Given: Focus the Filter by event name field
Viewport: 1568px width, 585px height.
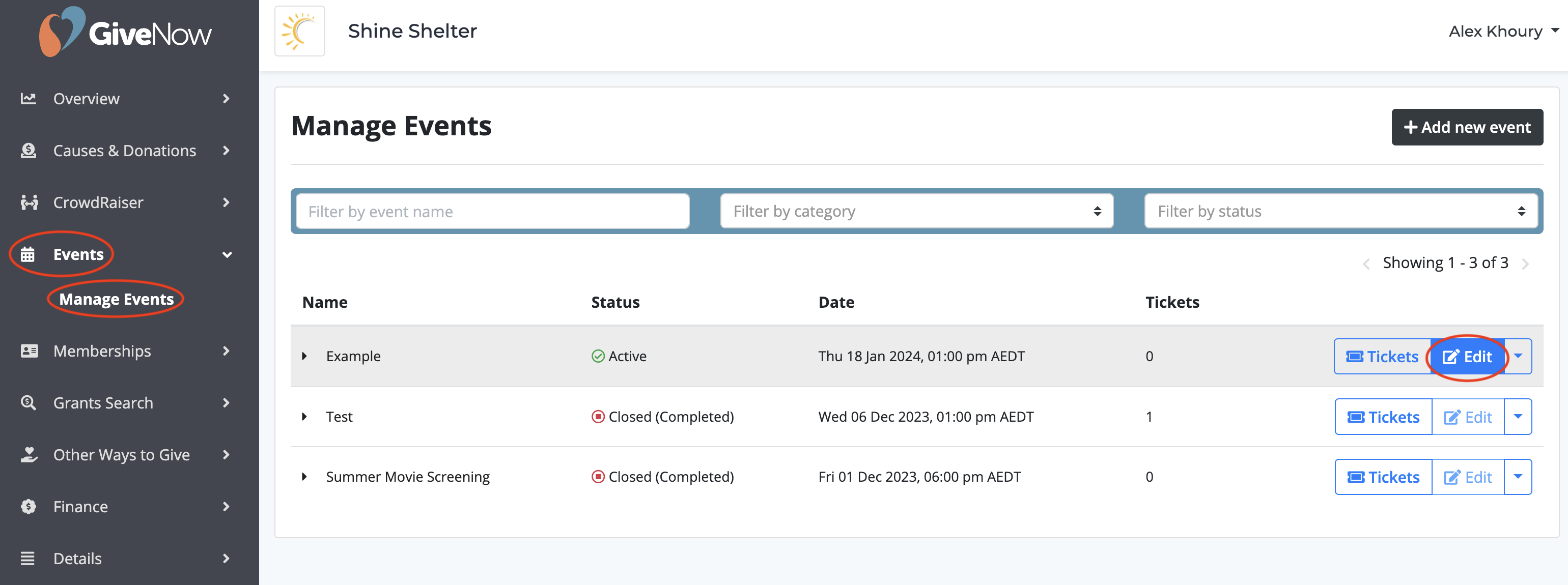Looking at the screenshot, I should [492, 212].
